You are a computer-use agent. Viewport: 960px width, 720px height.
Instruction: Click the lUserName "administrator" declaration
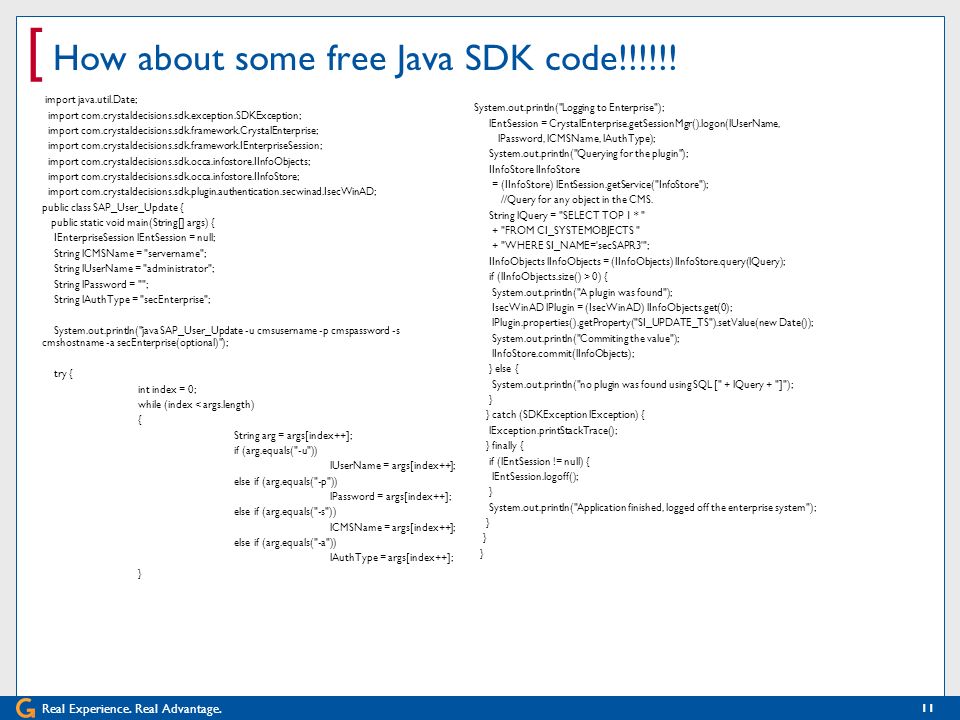(134, 269)
